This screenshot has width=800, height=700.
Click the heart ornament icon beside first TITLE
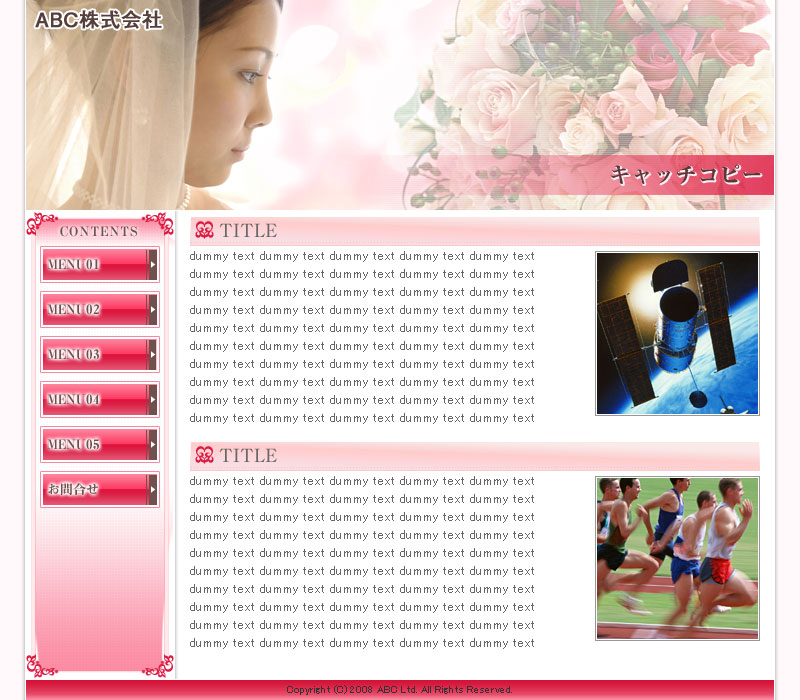[x=205, y=230]
